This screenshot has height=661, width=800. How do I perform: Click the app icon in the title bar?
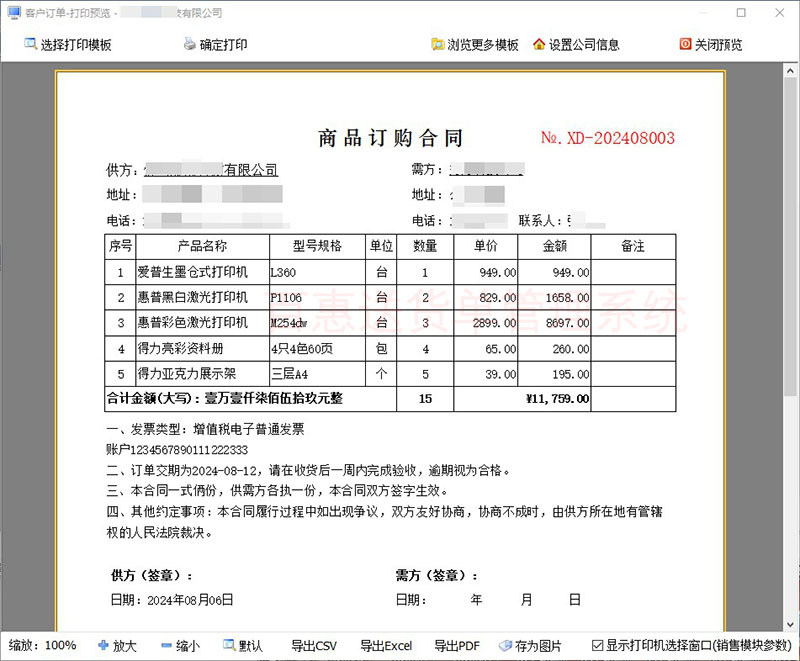(x=14, y=13)
